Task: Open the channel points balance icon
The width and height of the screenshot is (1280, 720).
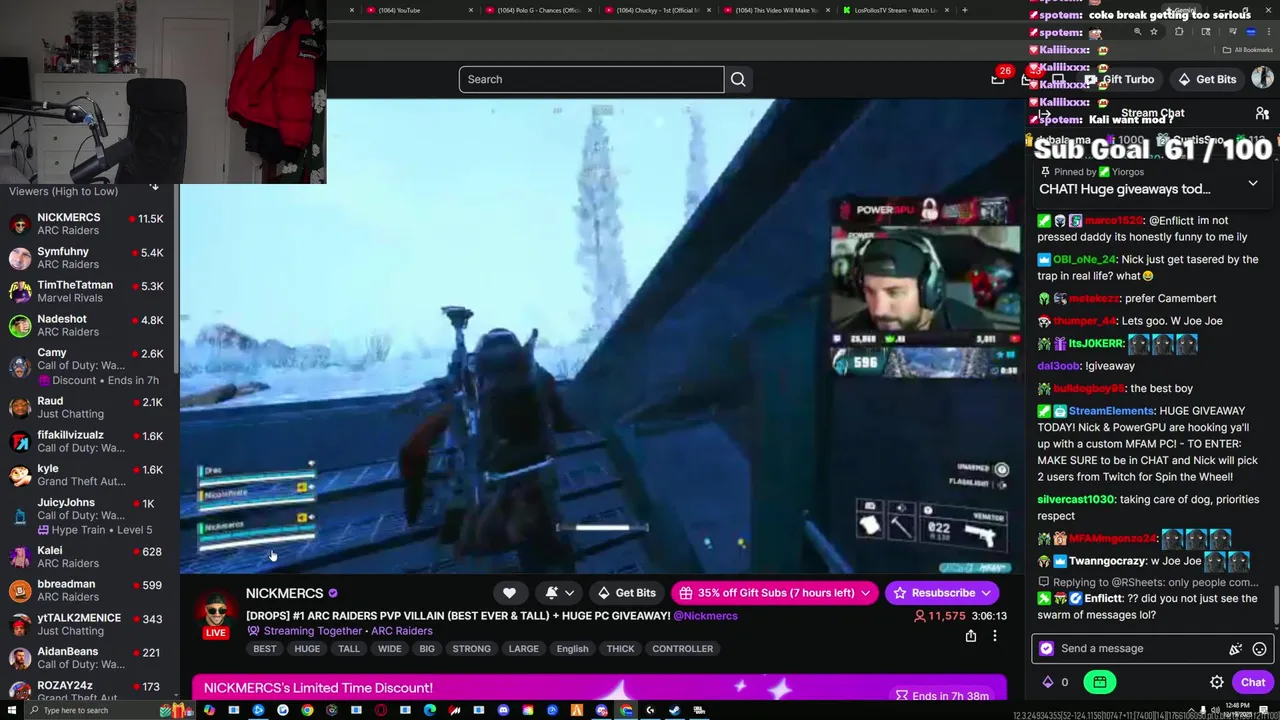Action: (x=1048, y=682)
